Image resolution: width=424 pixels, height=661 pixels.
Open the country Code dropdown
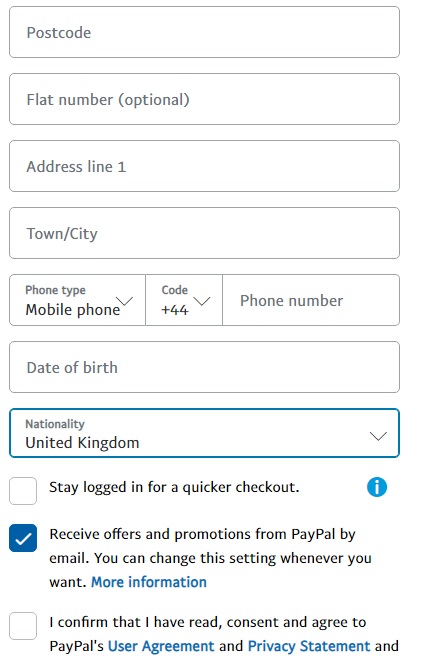pos(184,300)
